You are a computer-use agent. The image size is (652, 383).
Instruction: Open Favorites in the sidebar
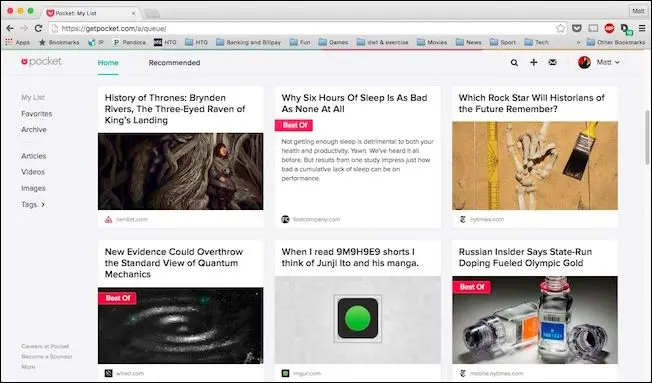37,114
